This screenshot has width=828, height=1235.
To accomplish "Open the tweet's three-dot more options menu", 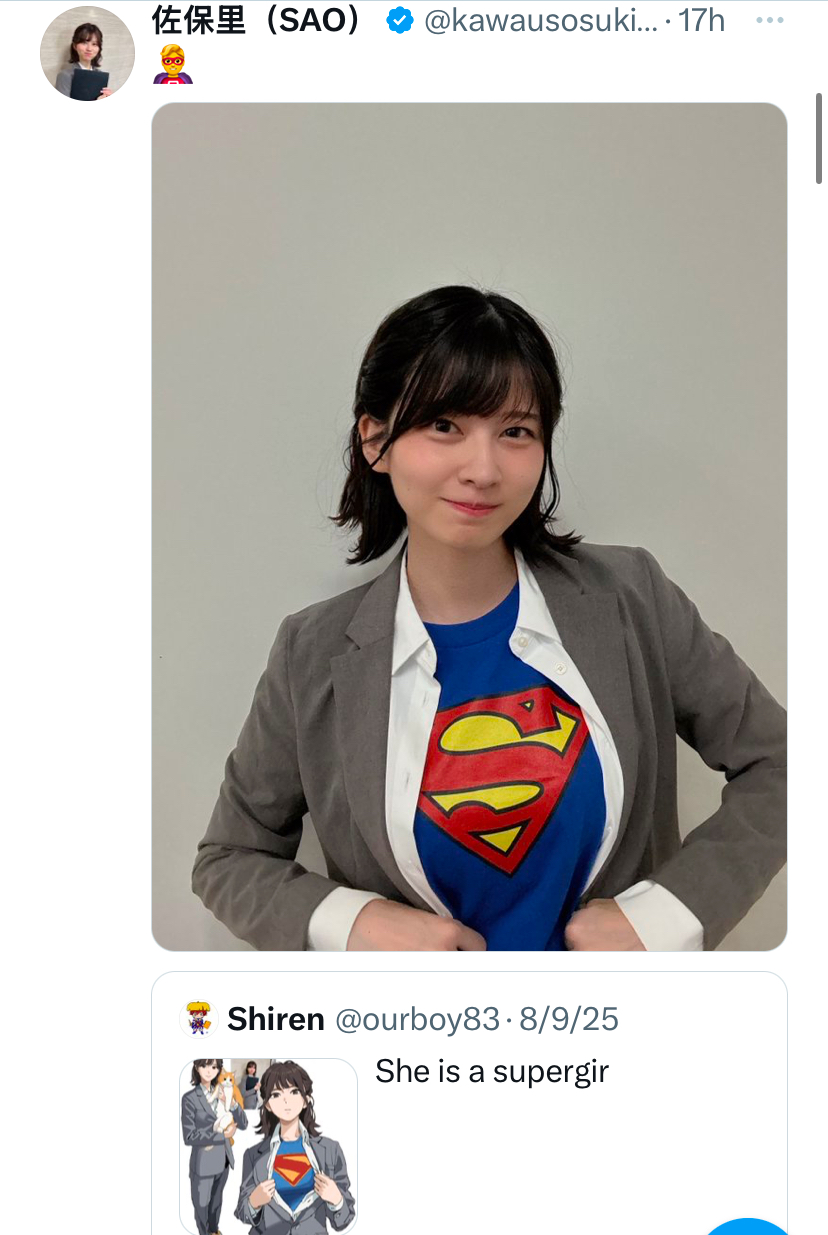I will [x=769, y=20].
